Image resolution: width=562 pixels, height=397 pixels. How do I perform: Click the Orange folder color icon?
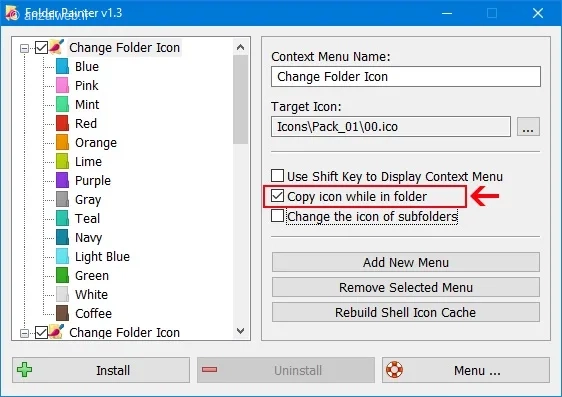click(x=62, y=142)
